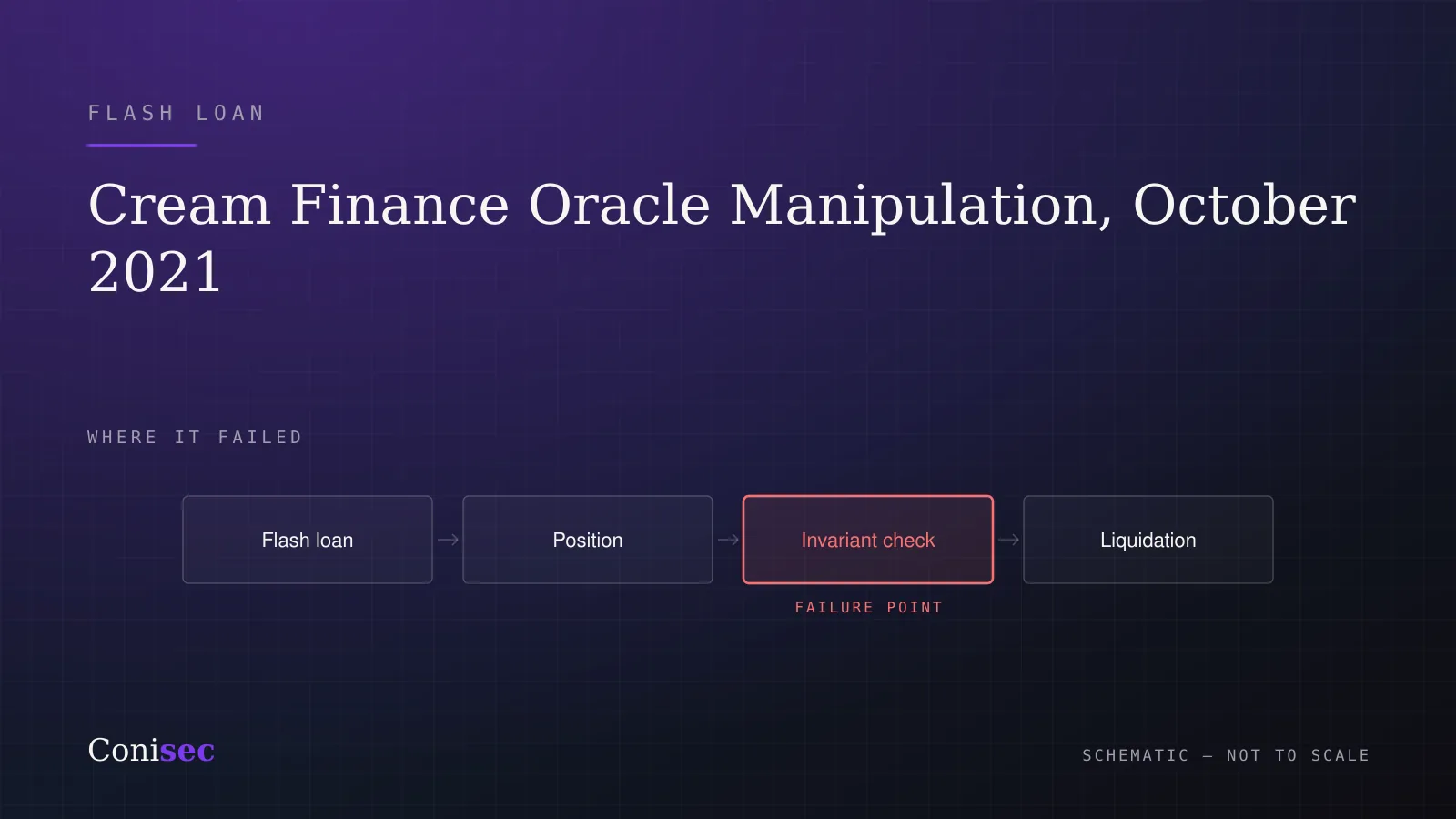The height and width of the screenshot is (819, 1456).
Task: Click the arrow between Invariant check and Liquidation
Action: coord(1008,540)
